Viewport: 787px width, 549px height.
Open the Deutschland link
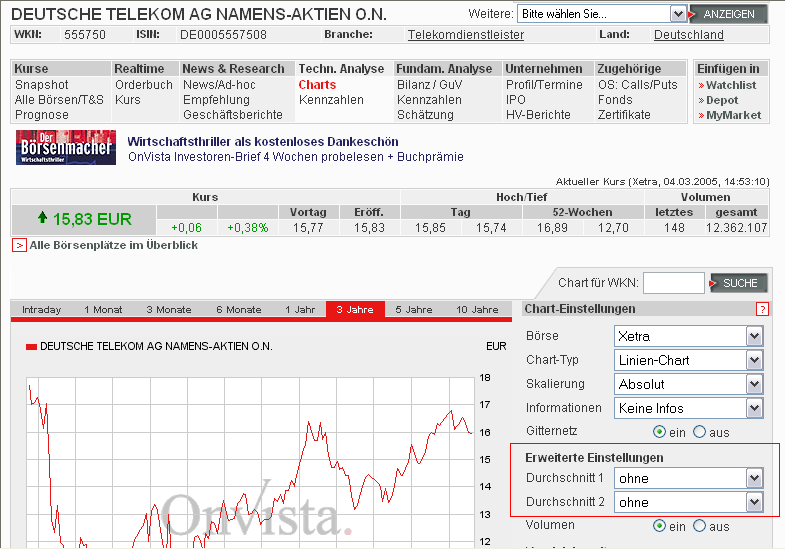[x=689, y=35]
